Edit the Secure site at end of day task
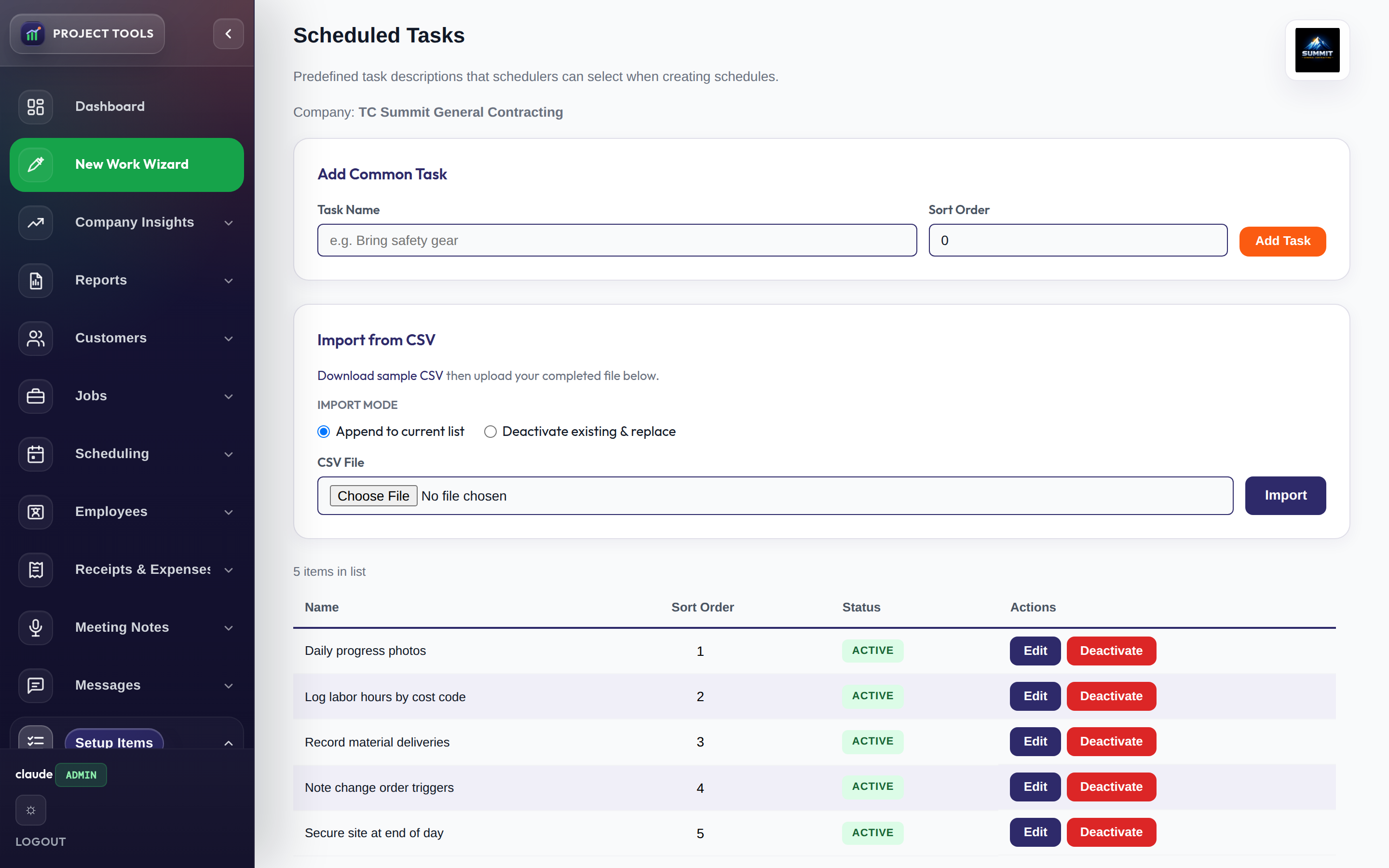The width and height of the screenshot is (1389, 868). coord(1035,832)
